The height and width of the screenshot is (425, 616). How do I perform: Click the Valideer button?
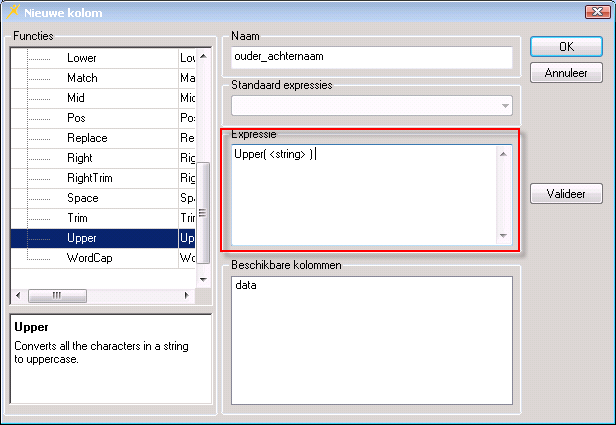coord(566,194)
